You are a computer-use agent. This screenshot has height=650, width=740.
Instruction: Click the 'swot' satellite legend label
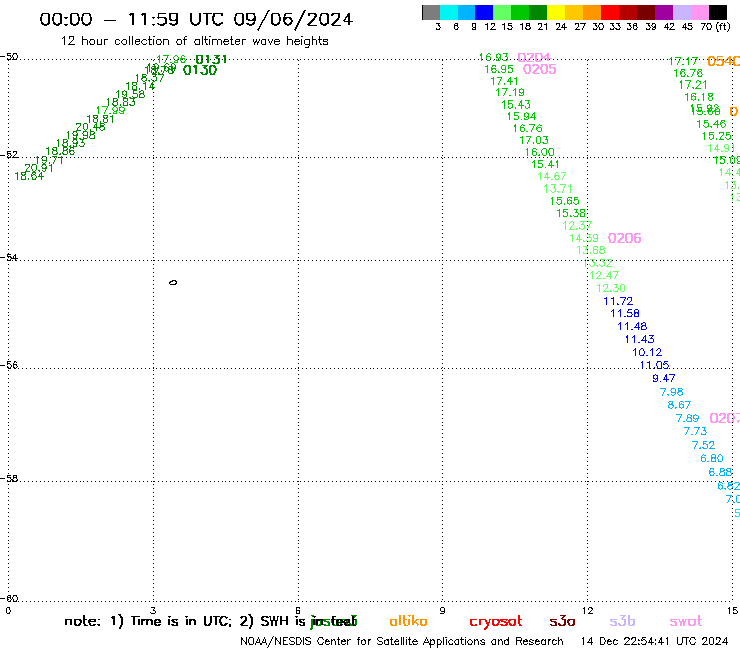[x=686, y=621]
